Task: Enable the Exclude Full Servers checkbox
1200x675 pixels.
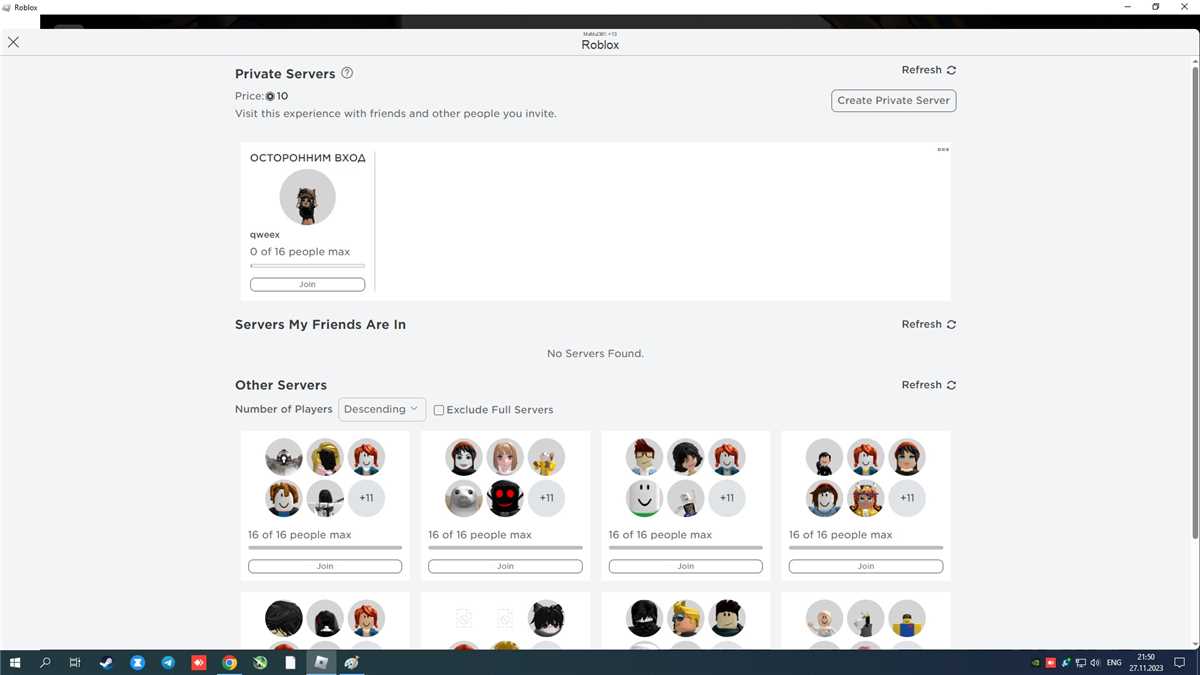Action: click(x=439, y=410)
